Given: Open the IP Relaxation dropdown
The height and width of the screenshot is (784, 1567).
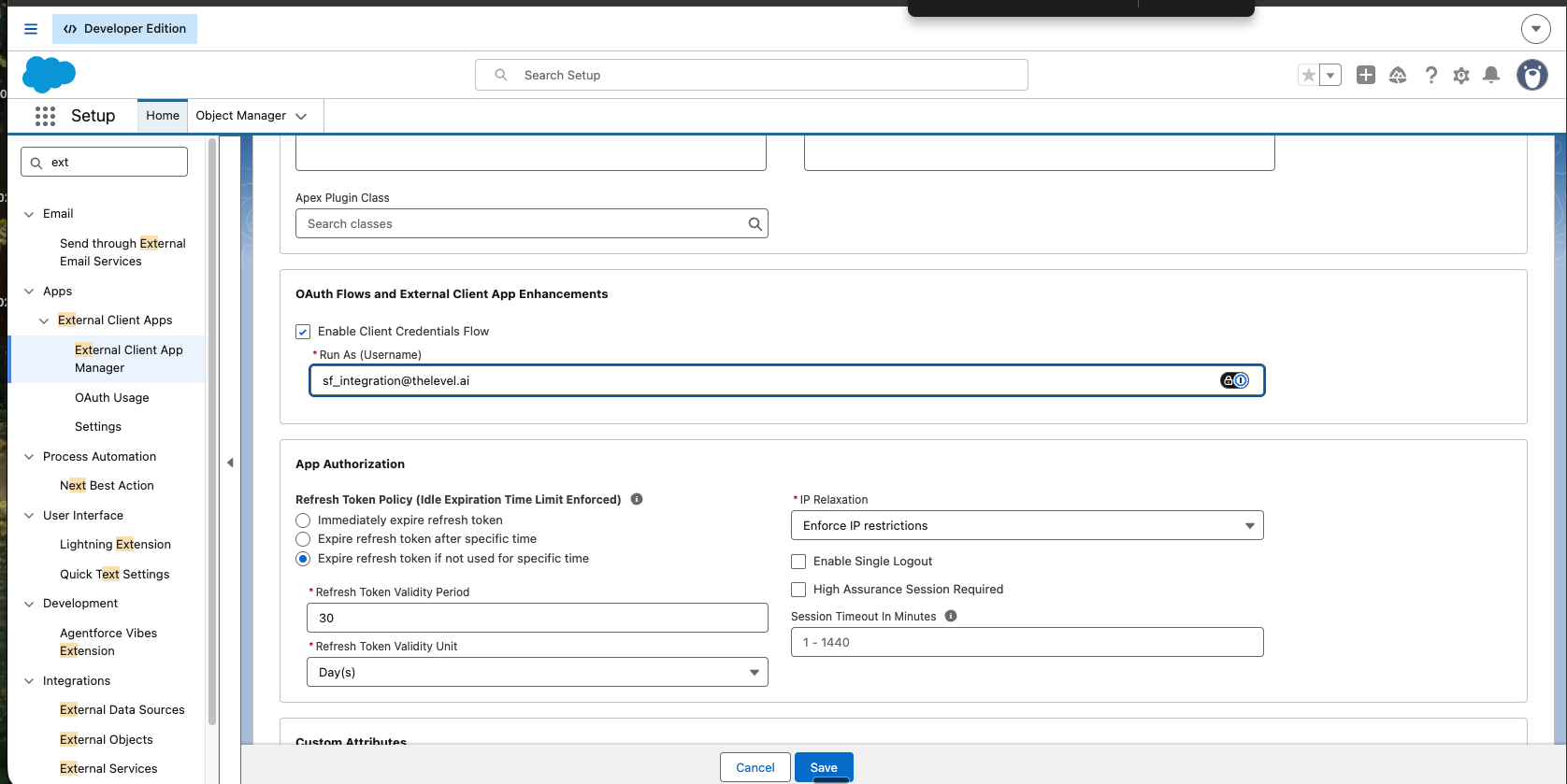Looking at the screenshot, I should point(1028,525).
